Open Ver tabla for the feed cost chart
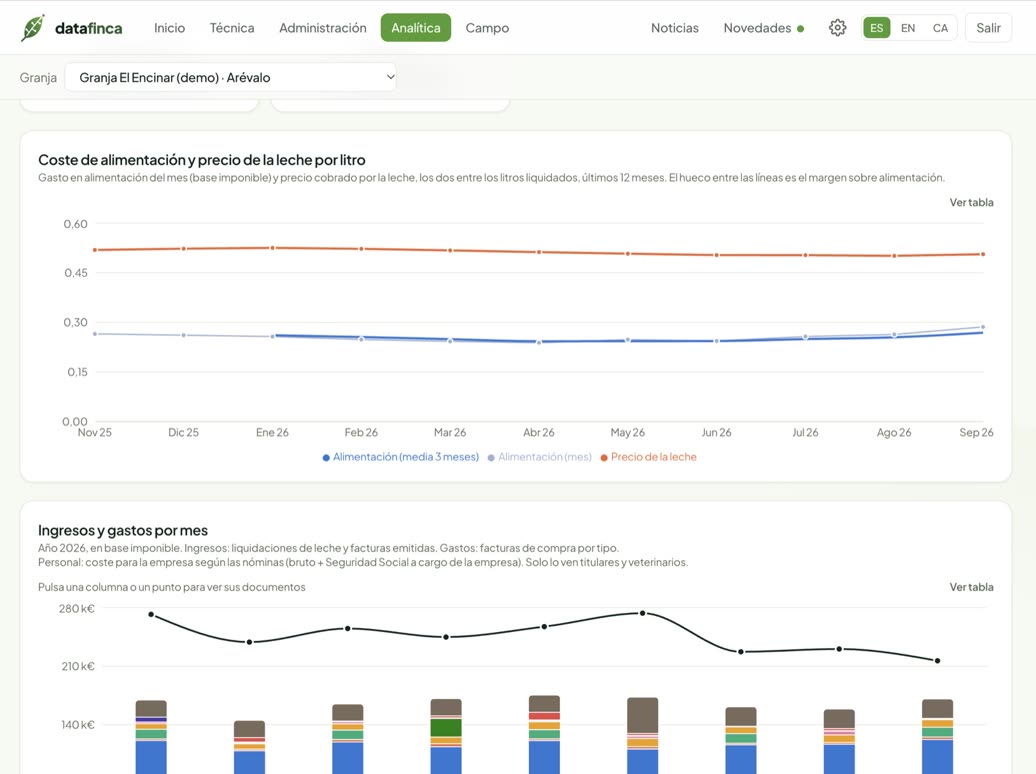This screenshot has height=774, width=1036. click(971, 202)
